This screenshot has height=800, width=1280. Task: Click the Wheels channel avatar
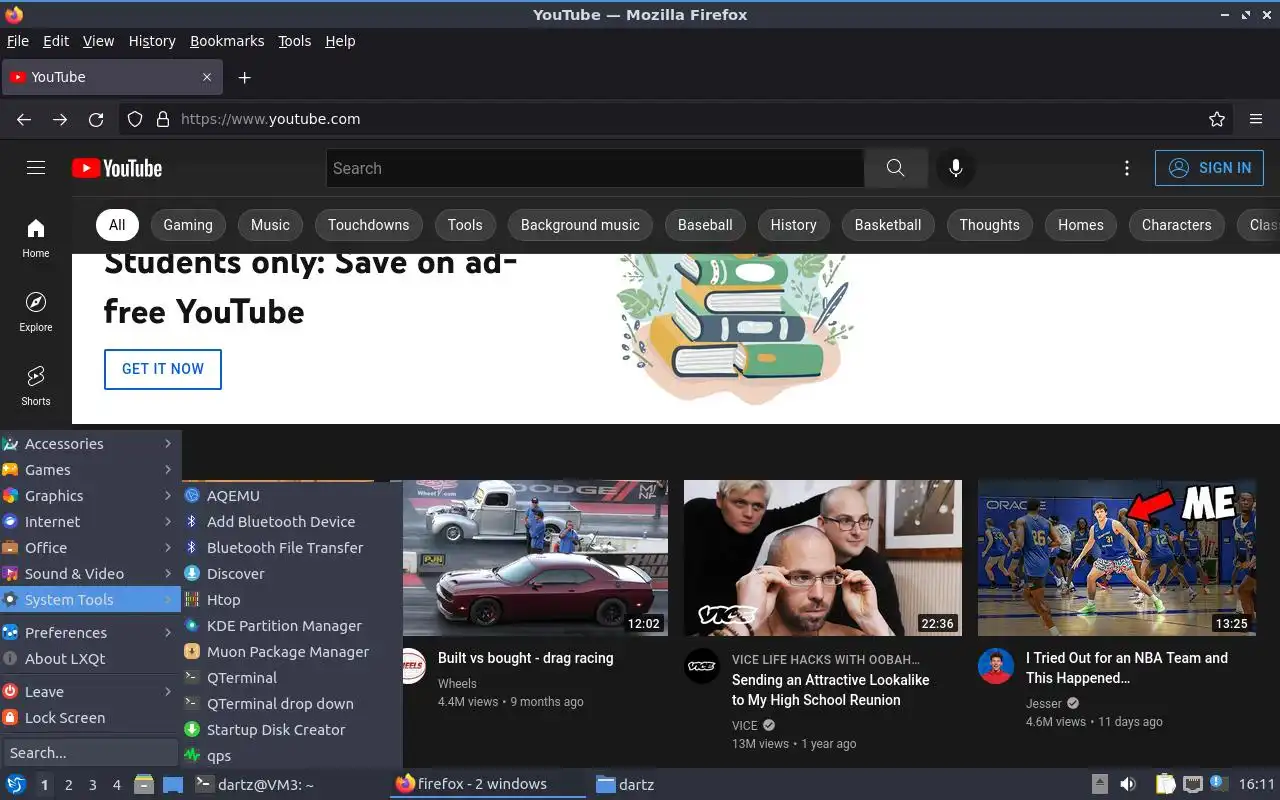point(413,666)
